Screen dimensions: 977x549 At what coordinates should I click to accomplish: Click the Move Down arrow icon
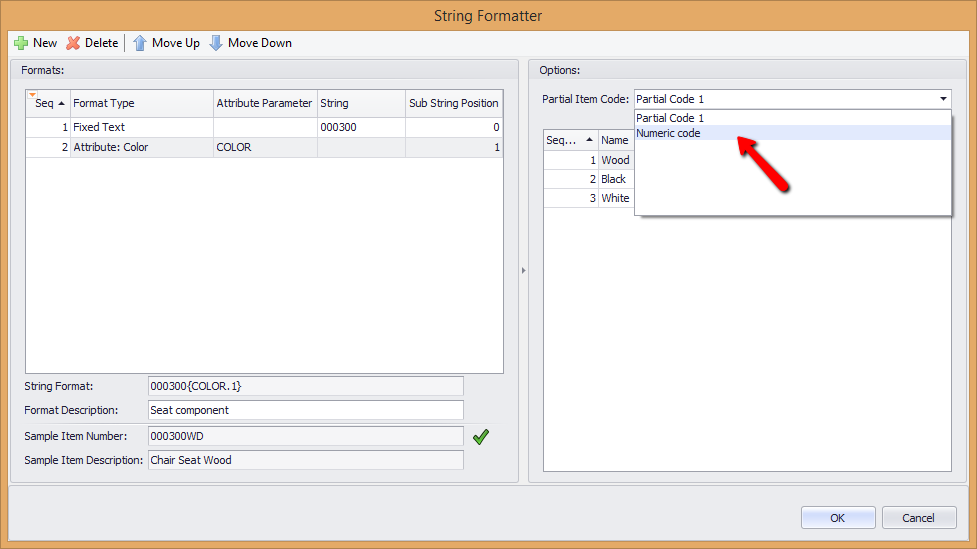(x=216, y=43)
